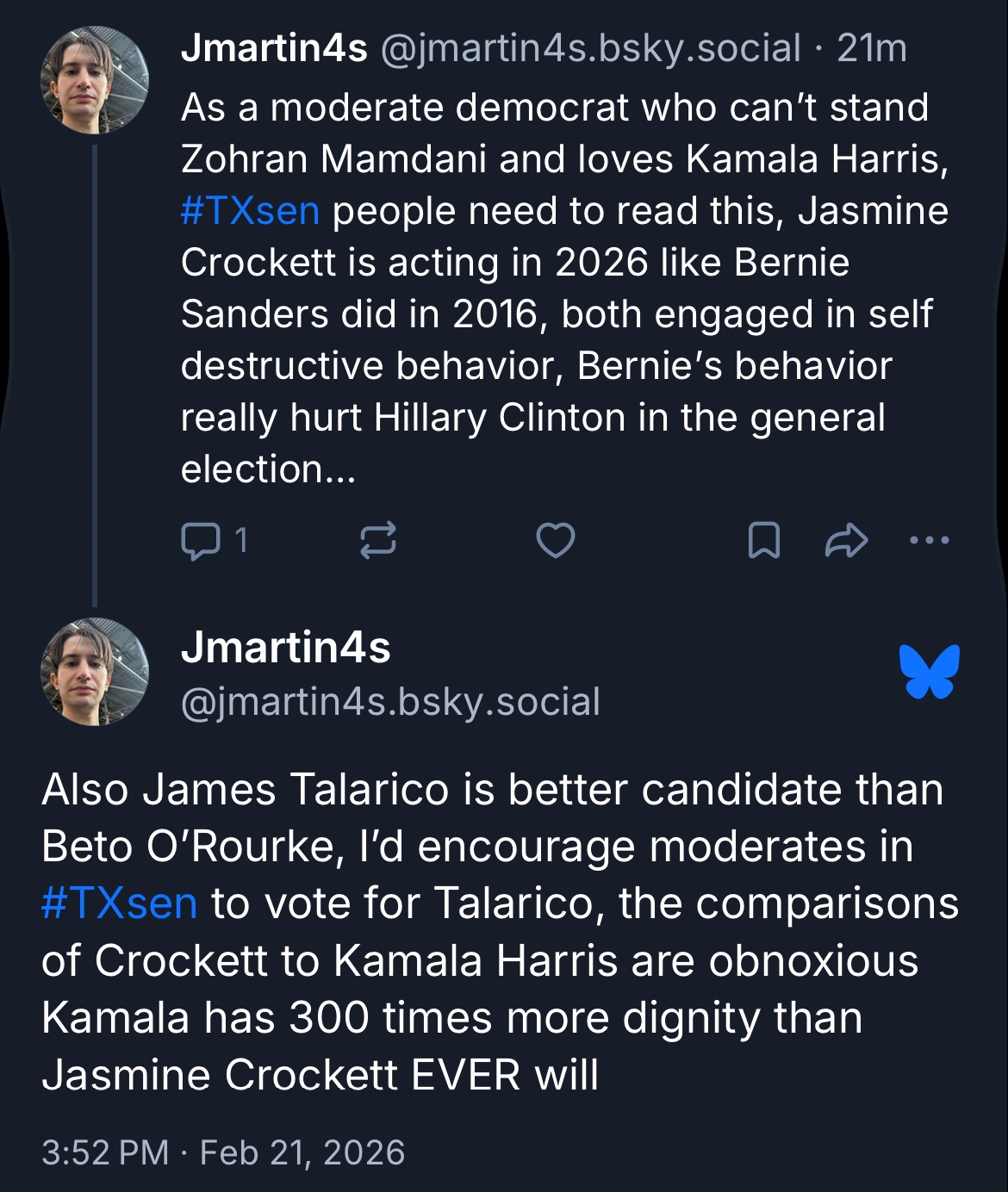This screenshot has width=1008, height=1192.
Task: Click the main post text about James Talarico
Action: (500, 932)
